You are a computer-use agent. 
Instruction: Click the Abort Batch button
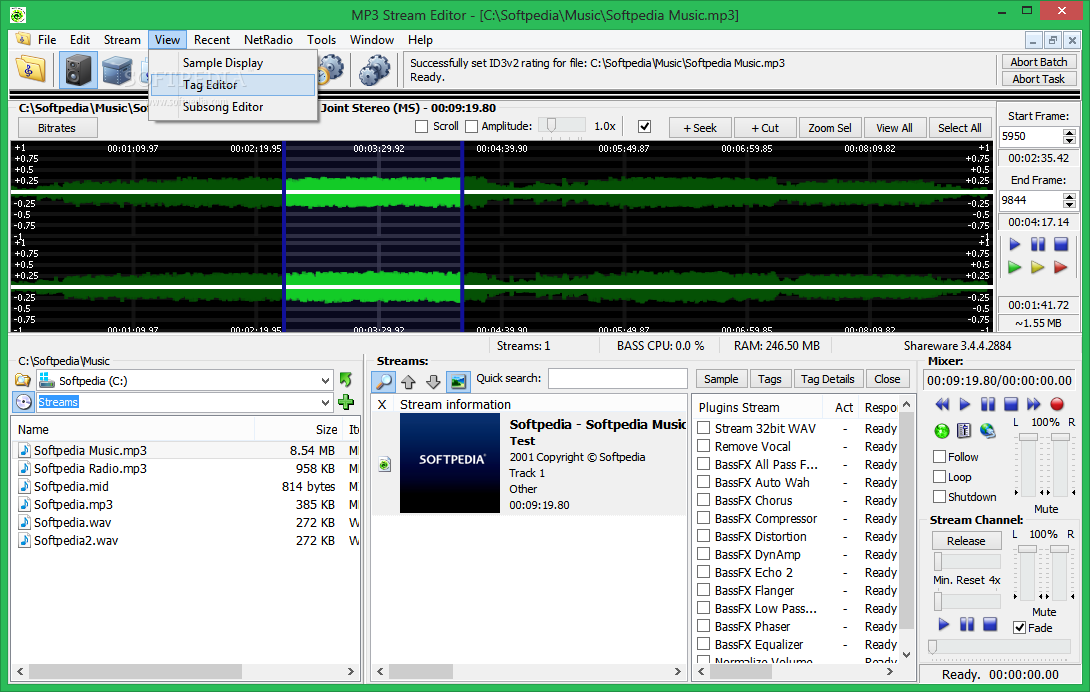tap(1039, 62)
